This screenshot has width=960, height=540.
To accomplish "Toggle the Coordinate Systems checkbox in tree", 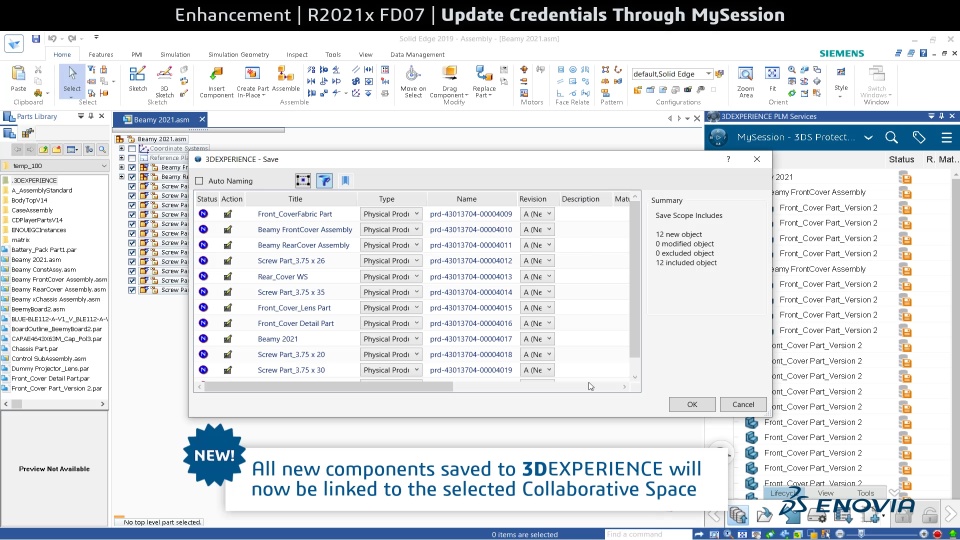I will tap(132, 148).
